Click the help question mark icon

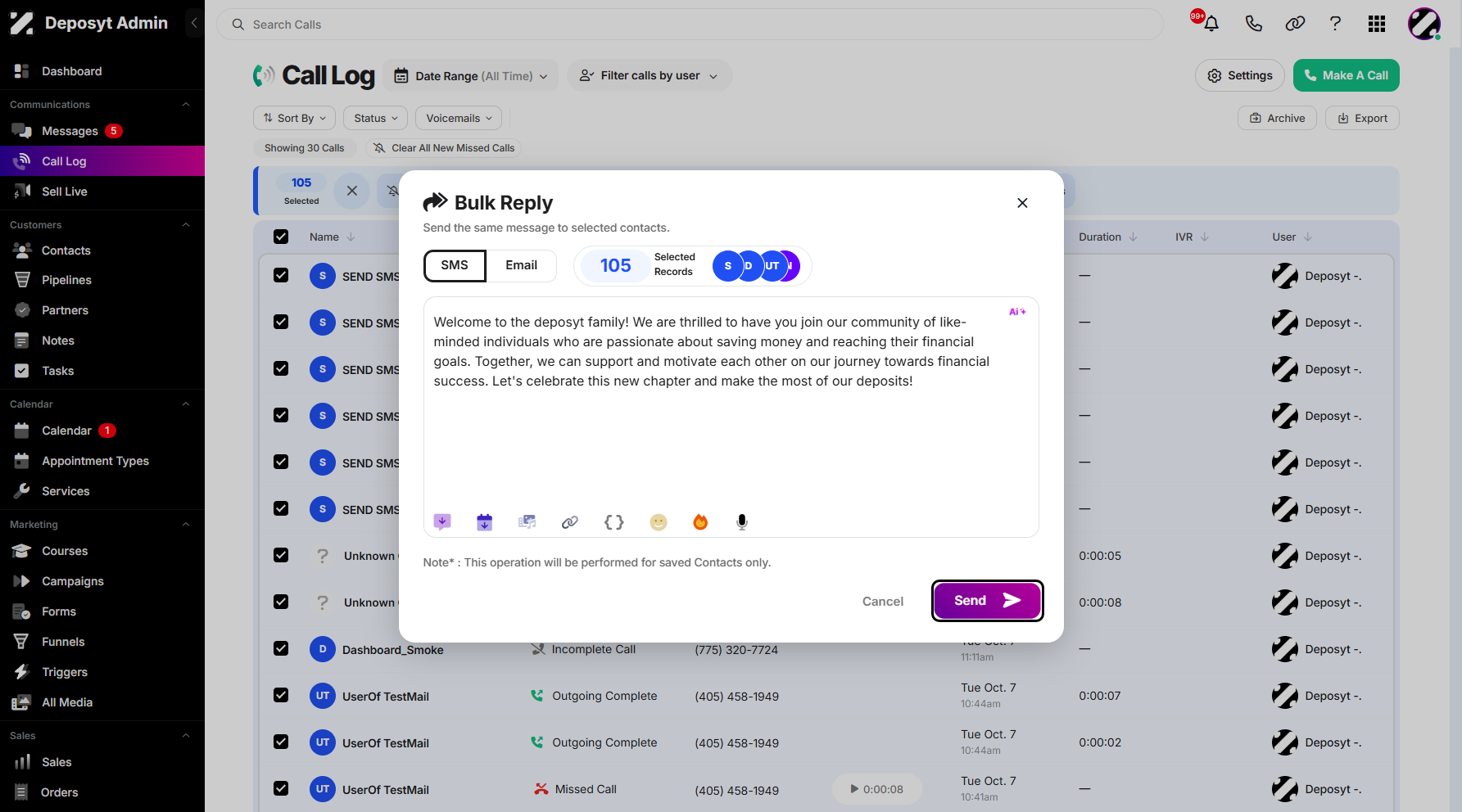tap(1336, 24)
